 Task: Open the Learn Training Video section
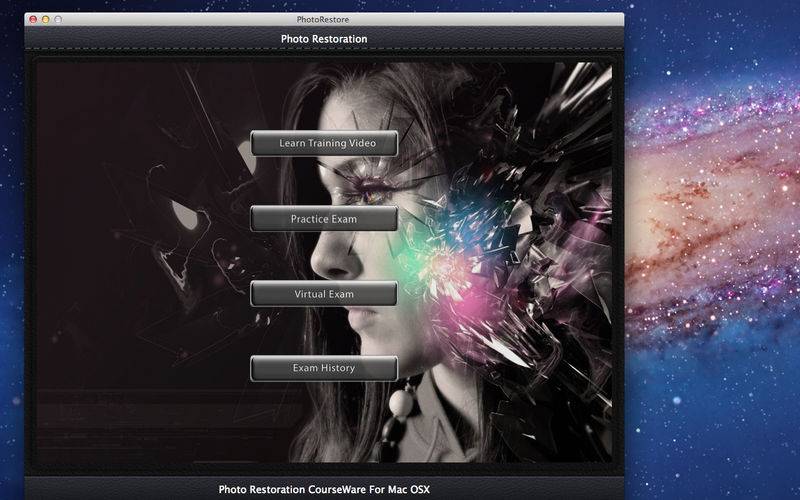coord(324,143)
